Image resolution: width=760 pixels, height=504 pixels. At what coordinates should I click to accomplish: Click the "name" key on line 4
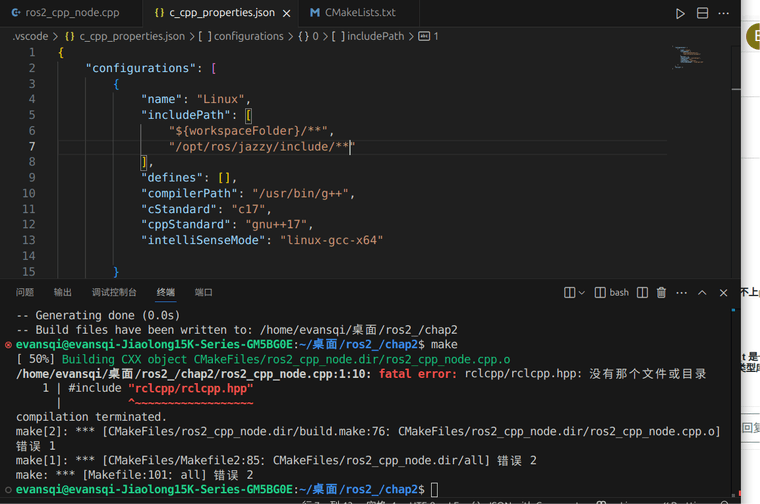coord(161,99)
